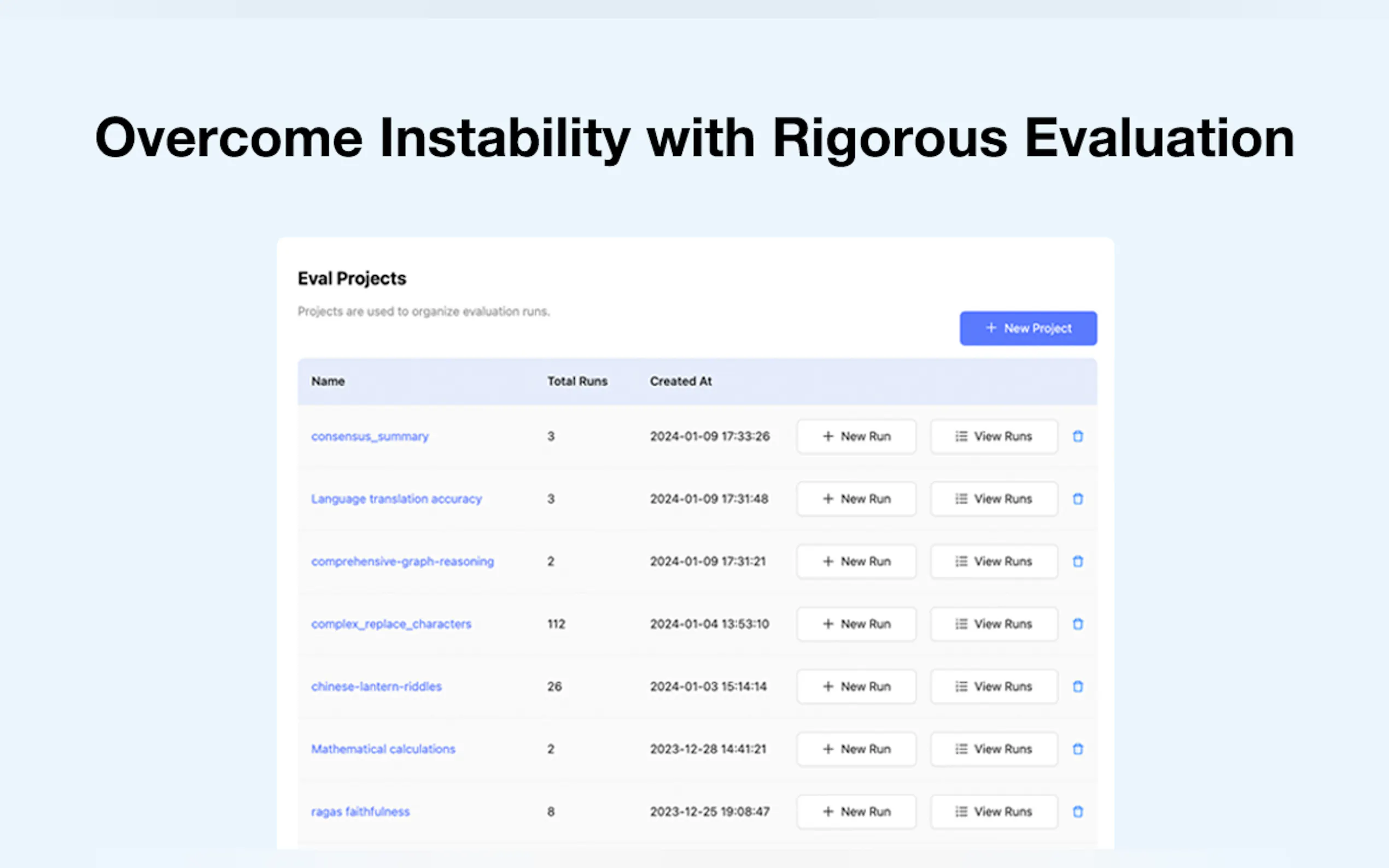This screenshot has height=868, width=1389.
Task: Remove chinese-lantern-riddles using its trash icon
Action: pos(1077,687)
